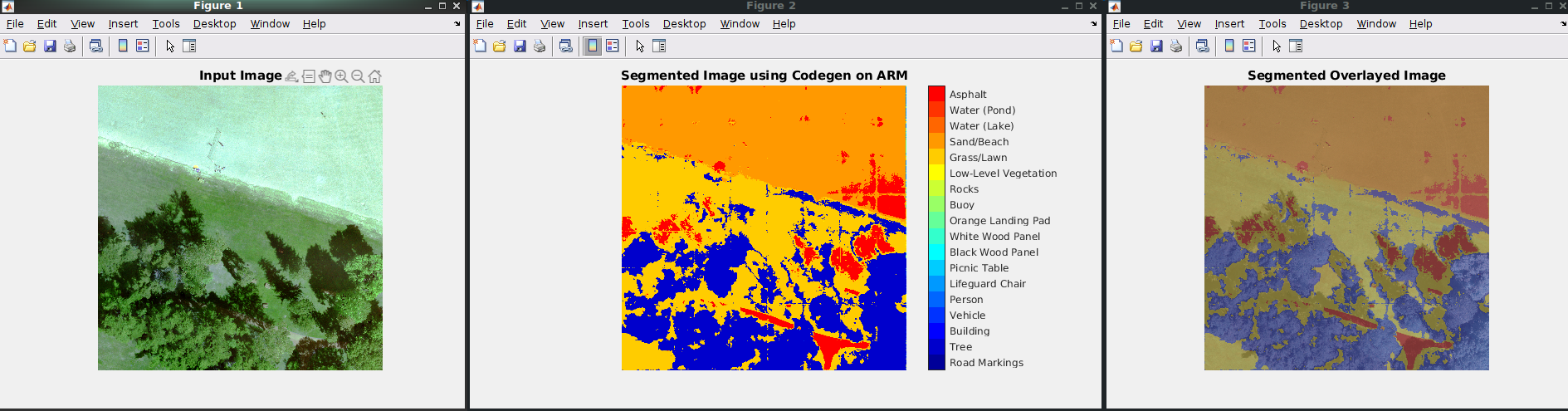Open the Insert menu in Figure 3
The image size is (1568, 411).
tap(1229, 24)
